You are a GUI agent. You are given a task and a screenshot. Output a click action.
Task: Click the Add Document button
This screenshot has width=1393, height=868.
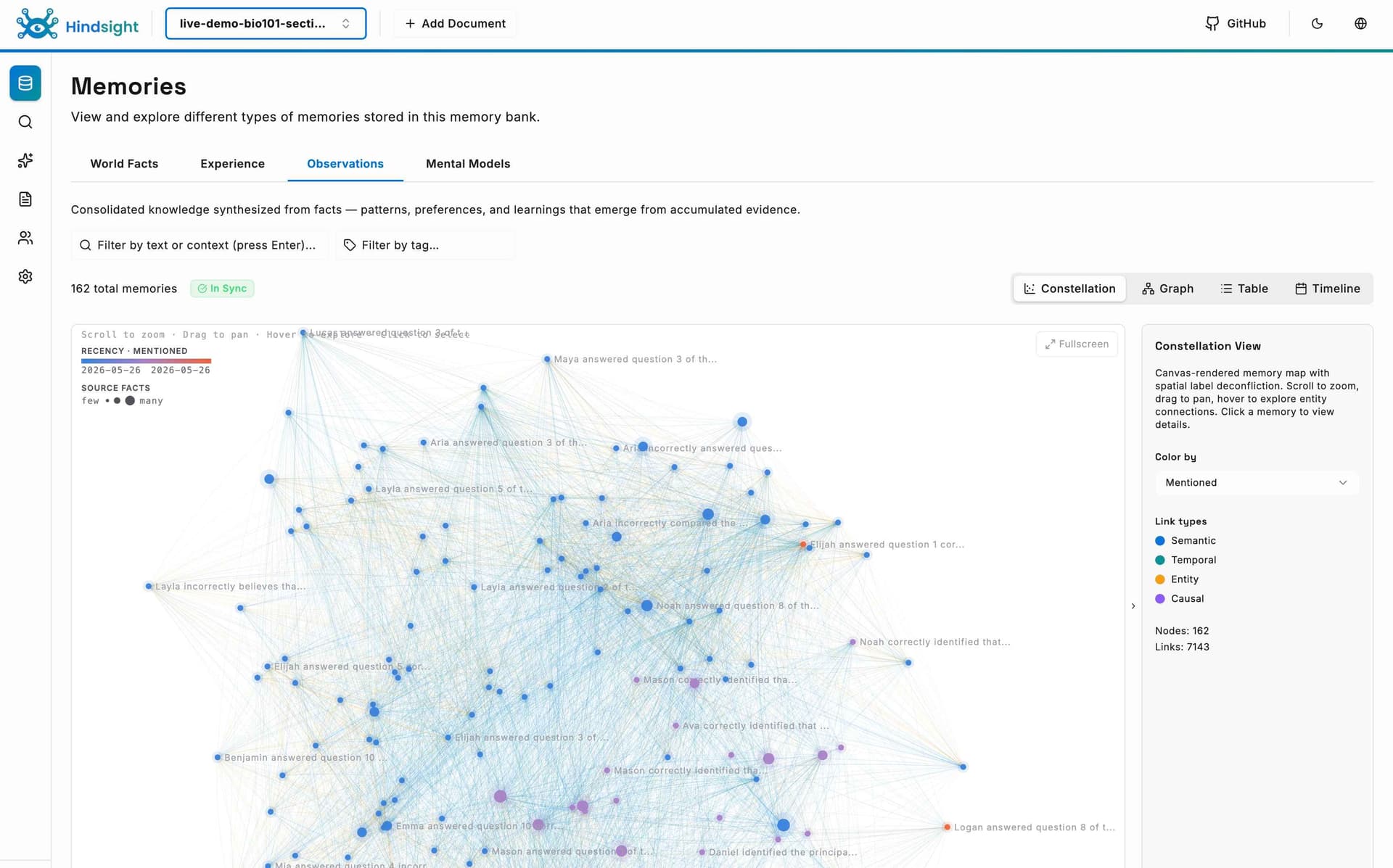pos(455,23)
